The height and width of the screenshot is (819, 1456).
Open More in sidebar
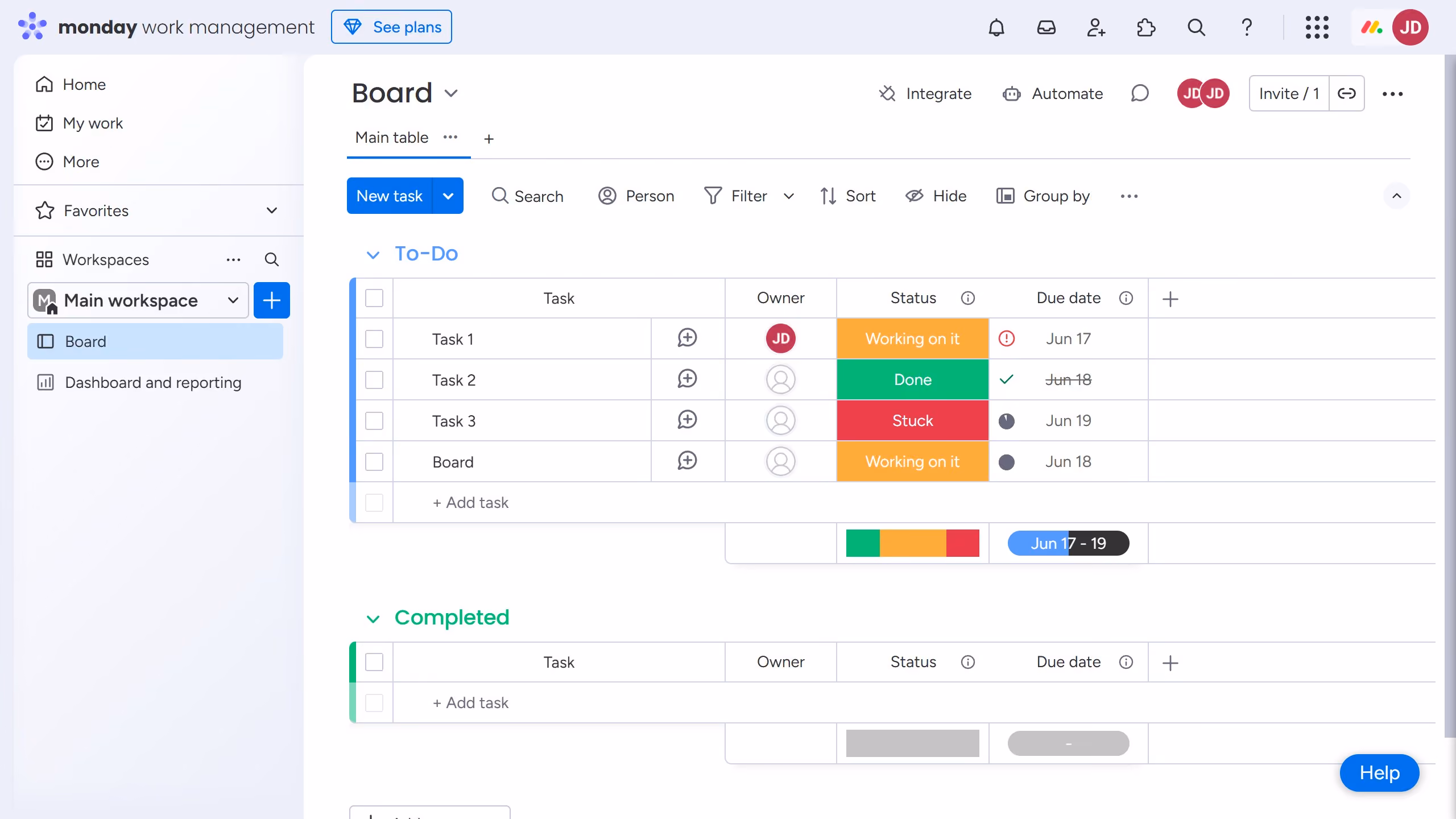tap(67, 162)
